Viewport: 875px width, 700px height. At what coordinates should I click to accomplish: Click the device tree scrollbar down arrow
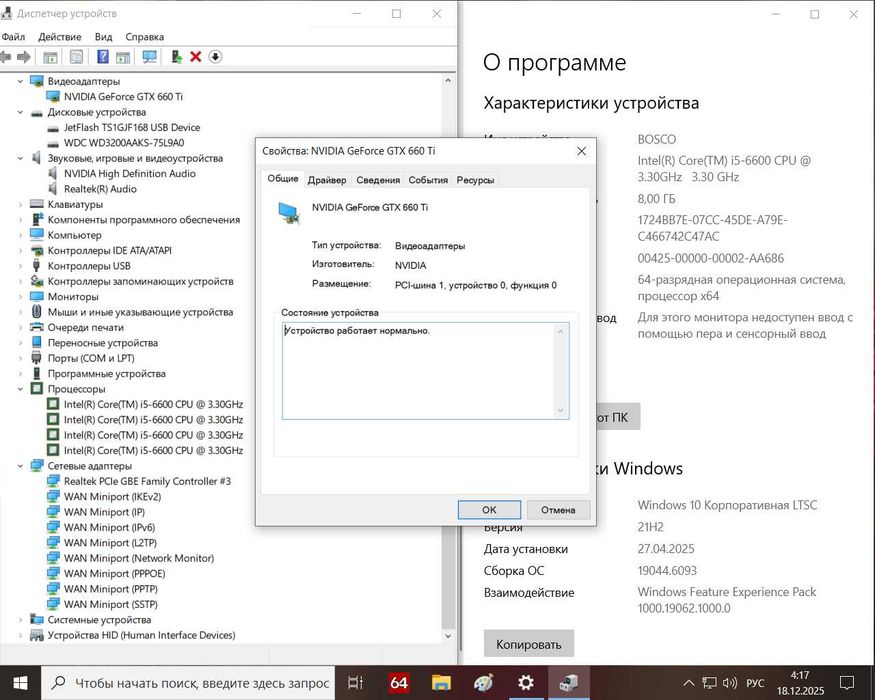448,636
